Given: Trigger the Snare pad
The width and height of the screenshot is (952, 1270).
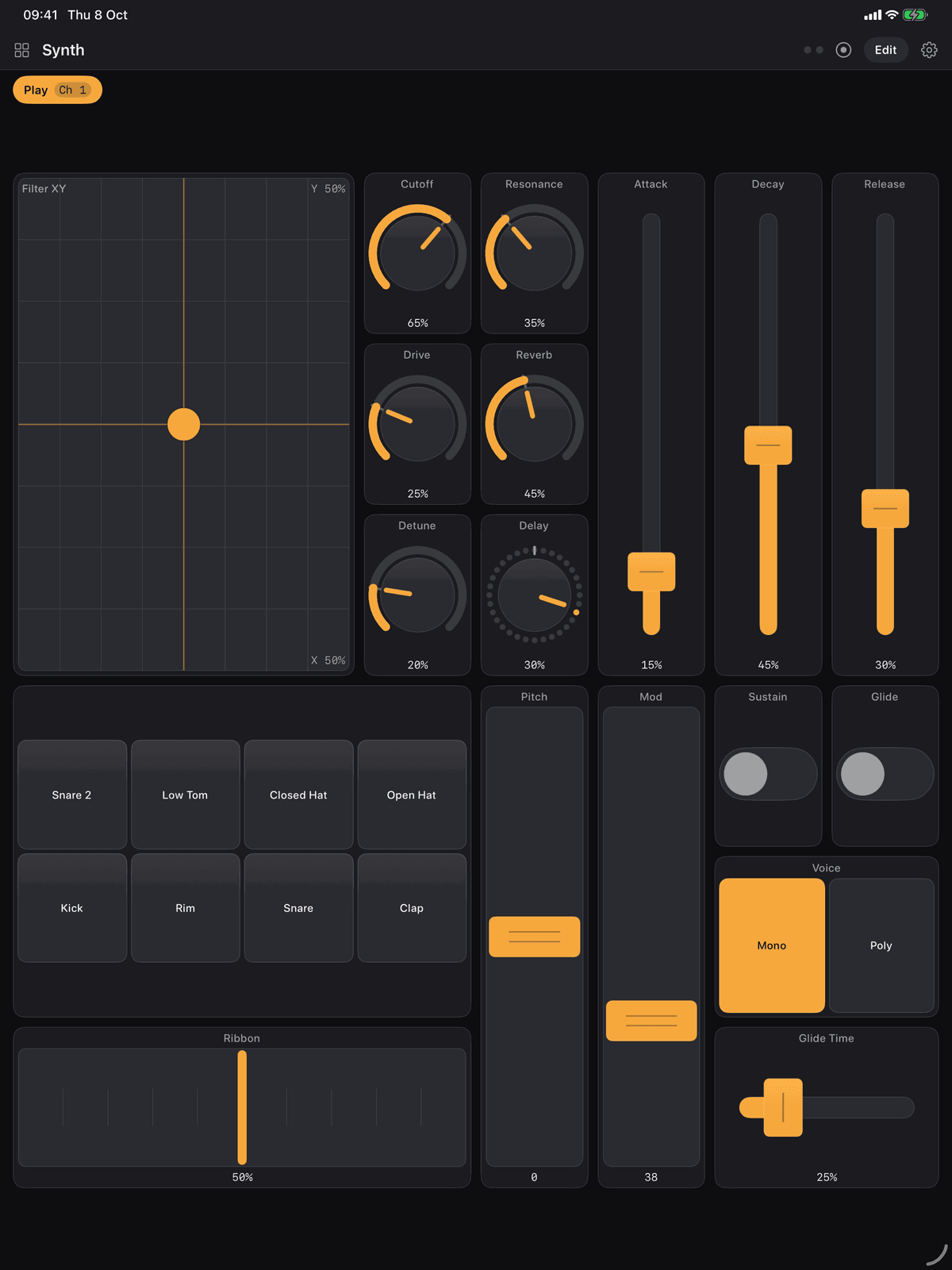Looking at the screenshot, I should 299,908.
